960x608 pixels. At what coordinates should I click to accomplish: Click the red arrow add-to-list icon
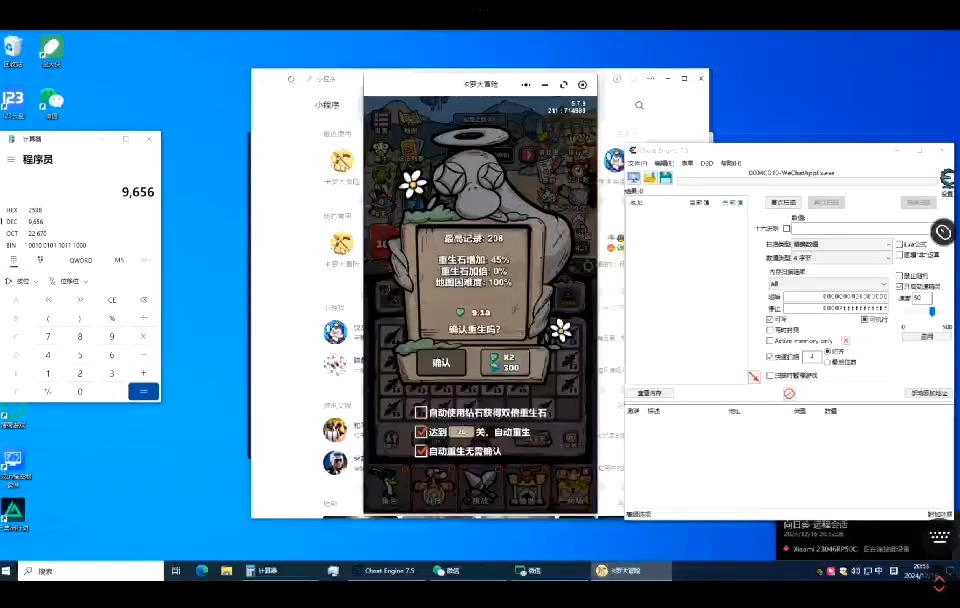[754, 377]
